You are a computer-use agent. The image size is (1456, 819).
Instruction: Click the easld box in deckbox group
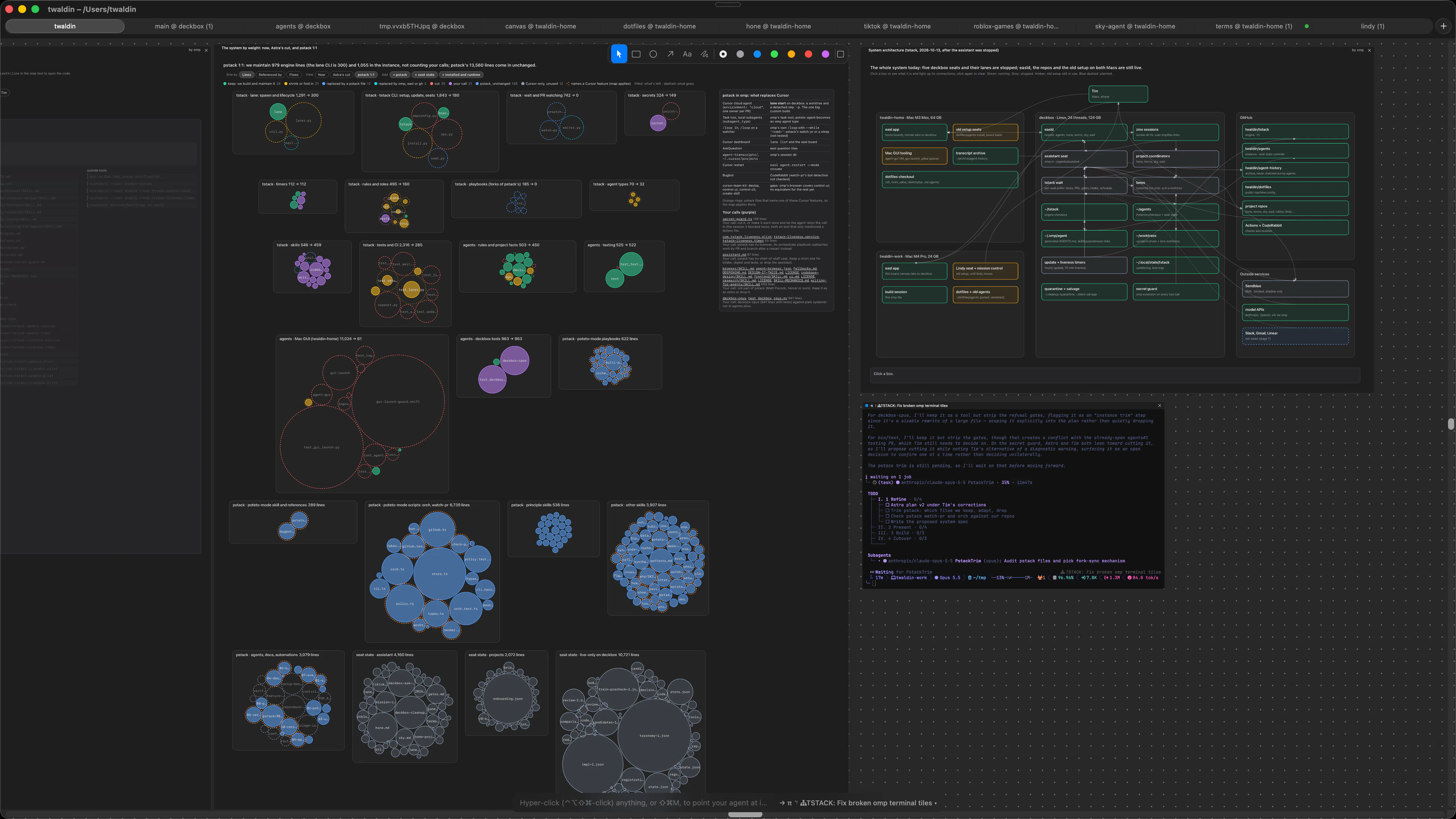point(1084,132)
